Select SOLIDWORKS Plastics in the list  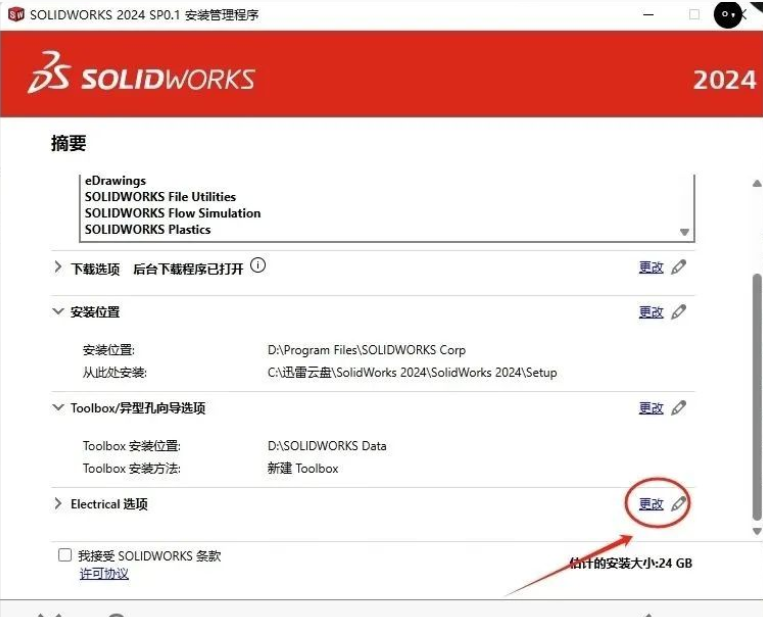coord(147,230)
